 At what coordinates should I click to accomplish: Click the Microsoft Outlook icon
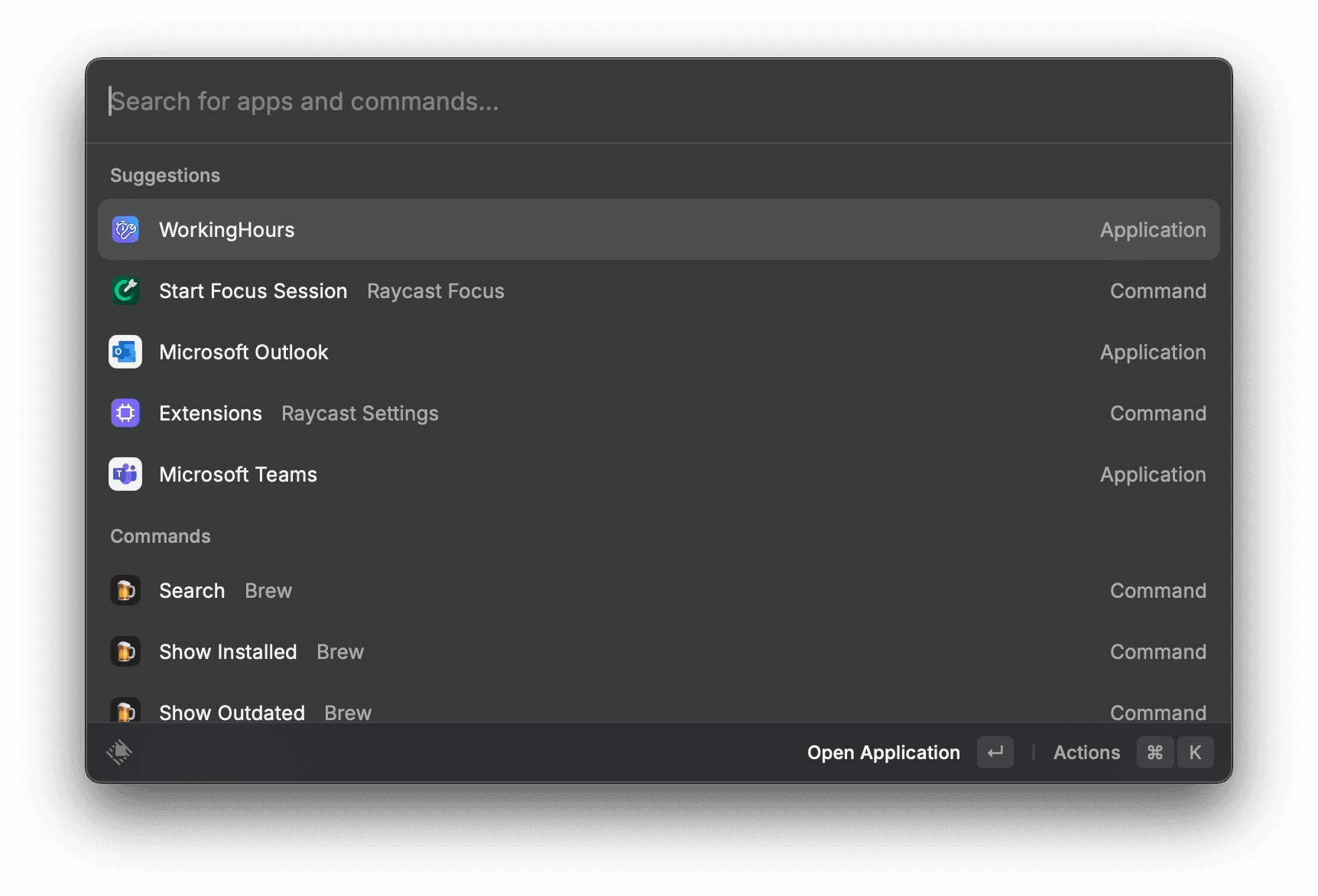[x=125, y=352]
